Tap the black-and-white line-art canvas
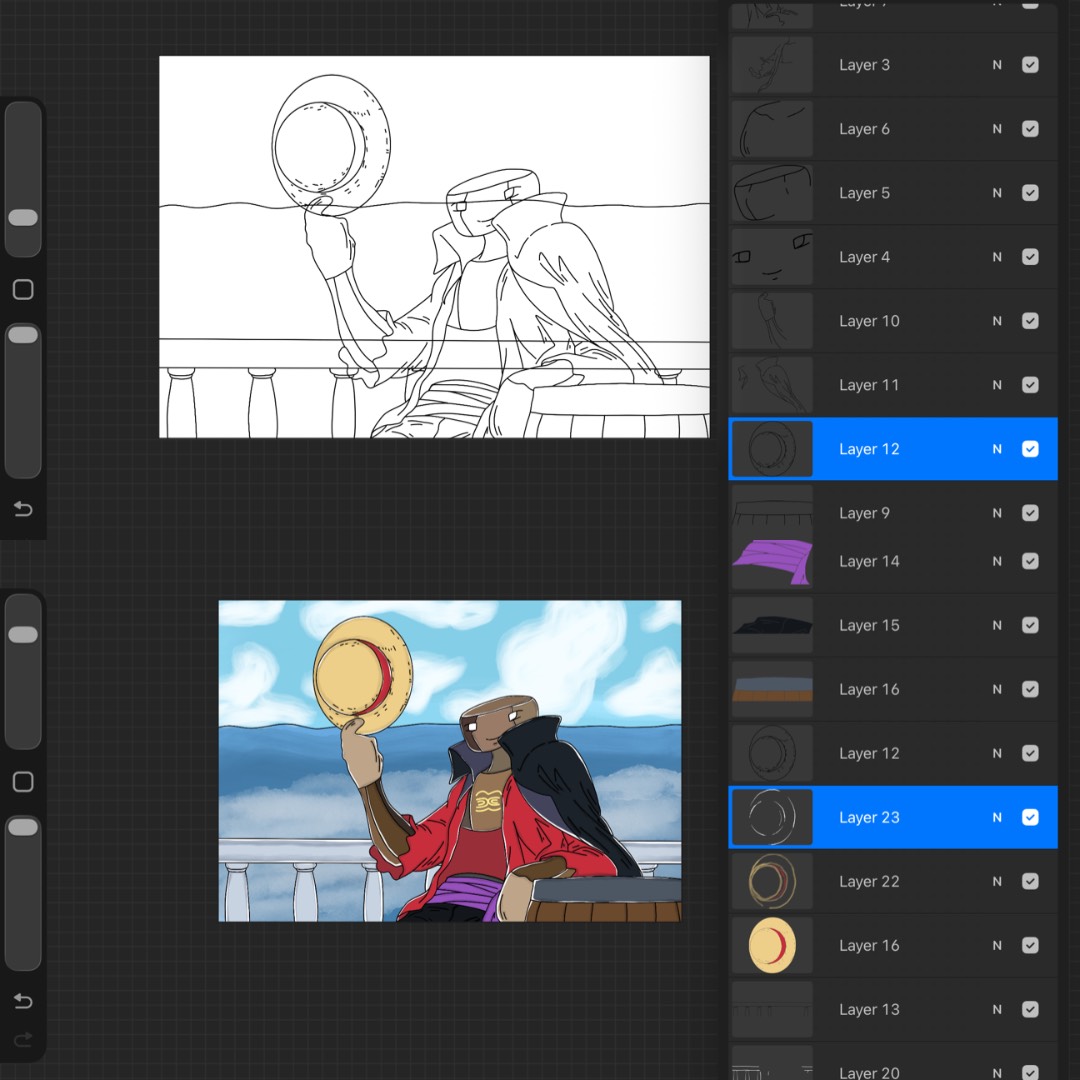This screenshot has width=1080, height=1080. [434, 247]
